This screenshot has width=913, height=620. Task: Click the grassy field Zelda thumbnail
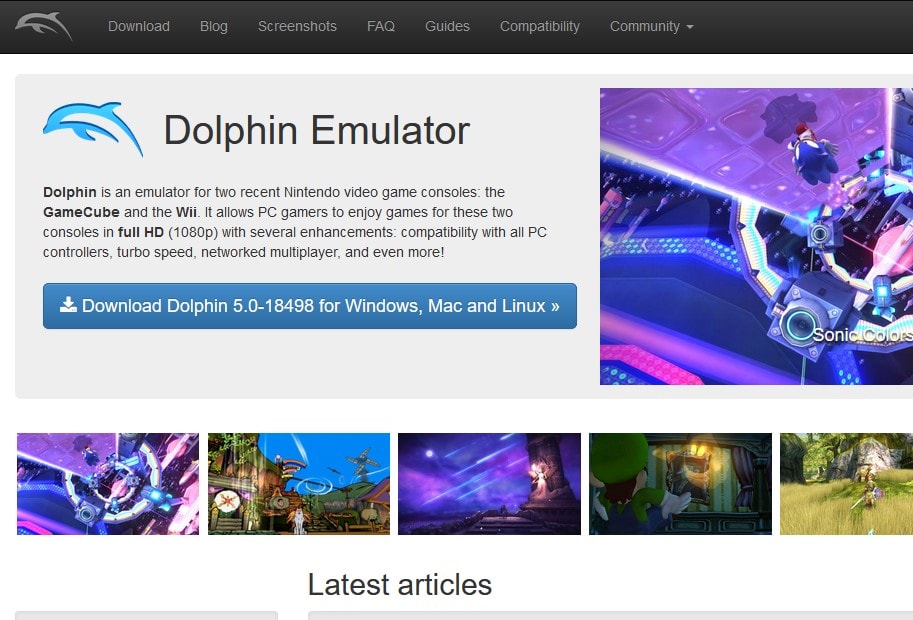[846, 484]
